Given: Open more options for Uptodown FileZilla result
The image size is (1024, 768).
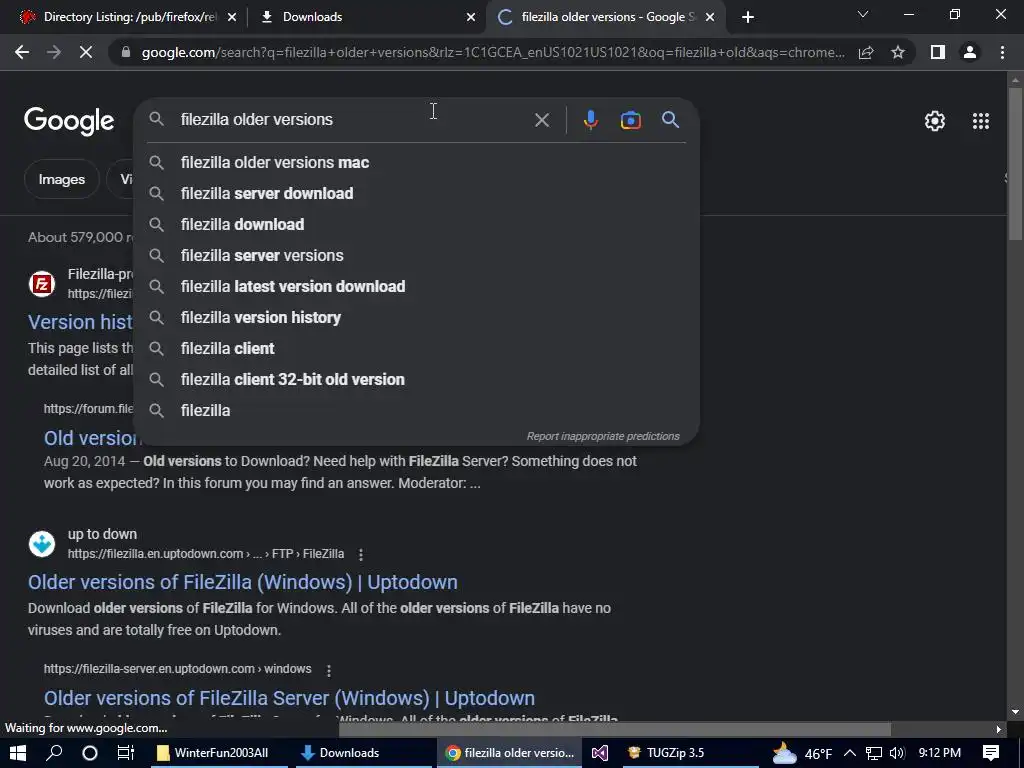Looking at the screenshot, I should point(361,554).
